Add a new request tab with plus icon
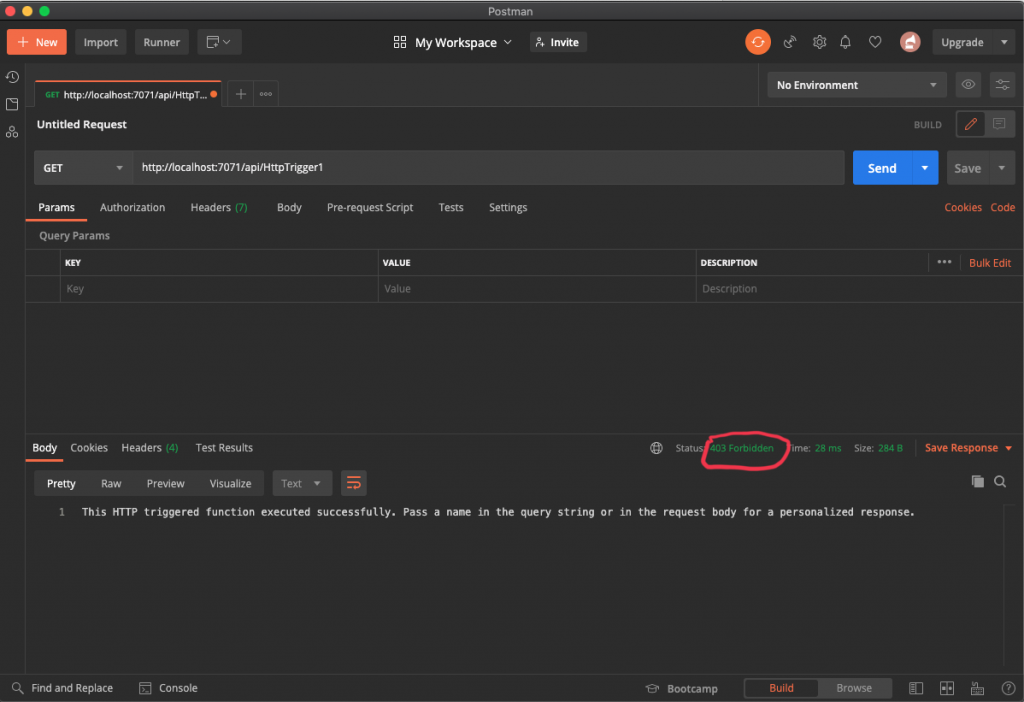The image size is (1024, 702). pyautogui.click(x=240, y=94)
